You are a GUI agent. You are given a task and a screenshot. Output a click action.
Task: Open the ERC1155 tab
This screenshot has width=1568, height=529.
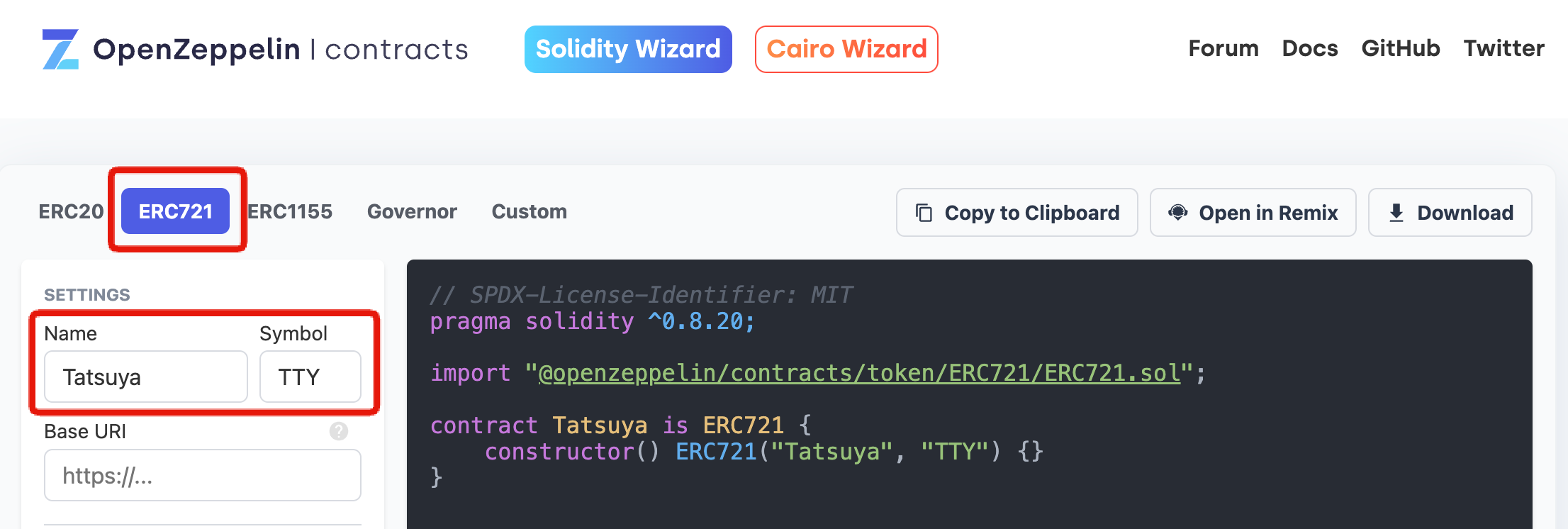click(290, 211)
